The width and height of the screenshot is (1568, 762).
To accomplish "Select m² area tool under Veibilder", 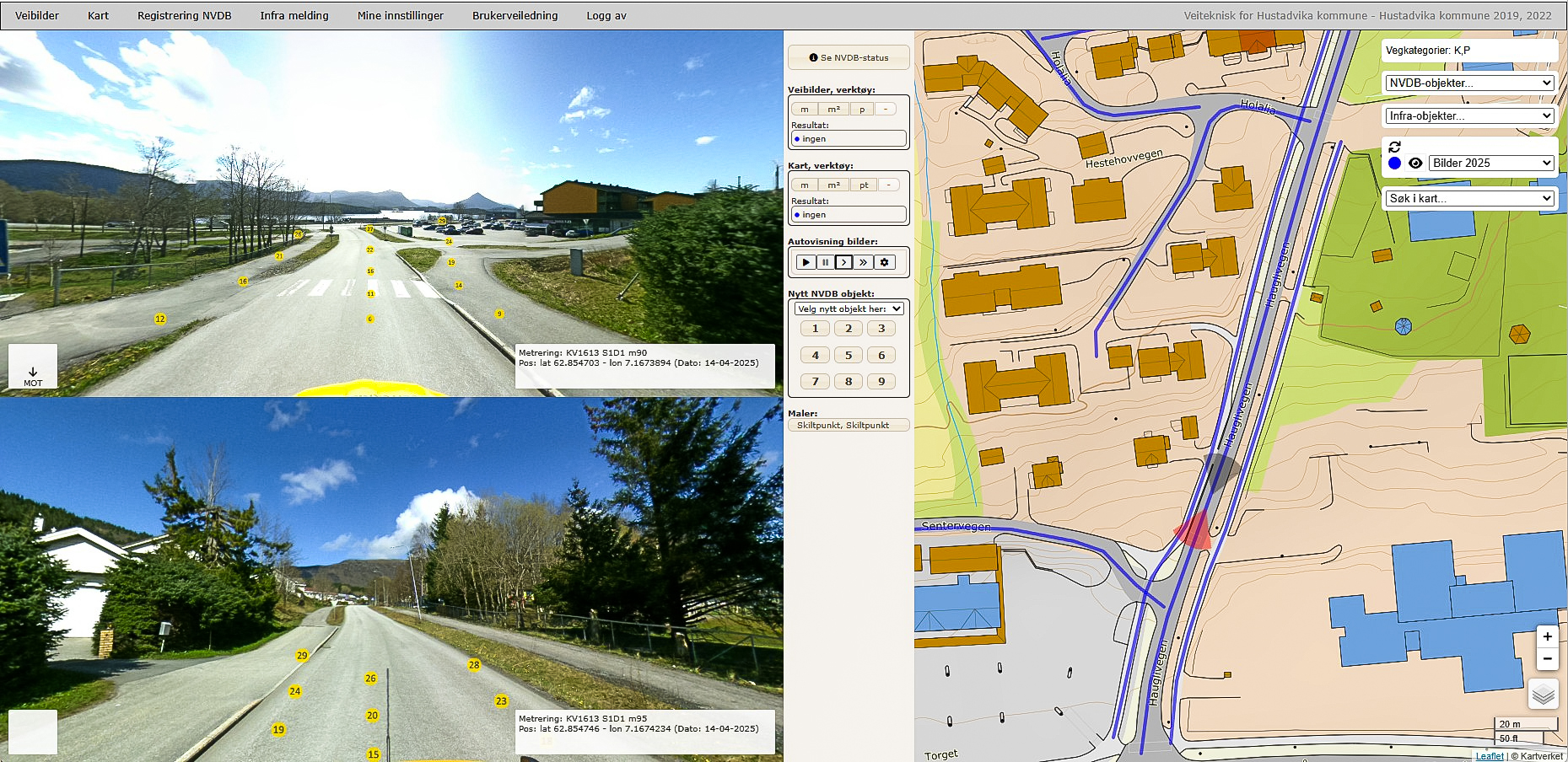I will click(x=833, y=109).
